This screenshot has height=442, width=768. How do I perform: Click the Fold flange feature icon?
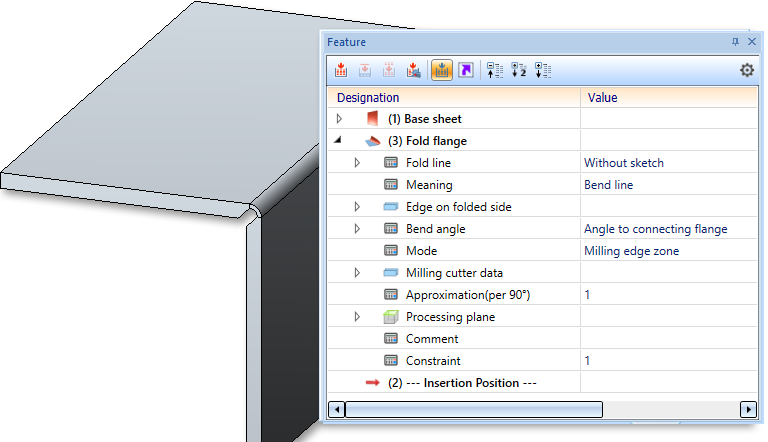tap(373, 141)
